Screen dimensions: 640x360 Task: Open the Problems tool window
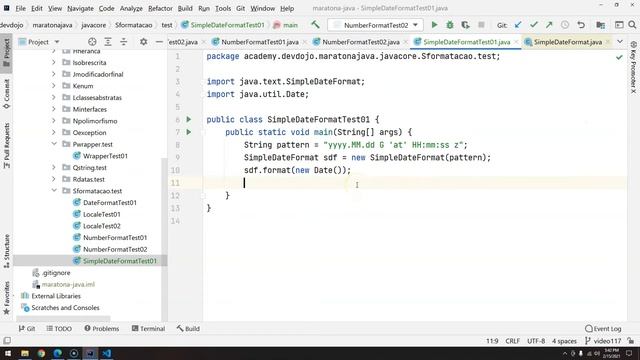(102, 329)
